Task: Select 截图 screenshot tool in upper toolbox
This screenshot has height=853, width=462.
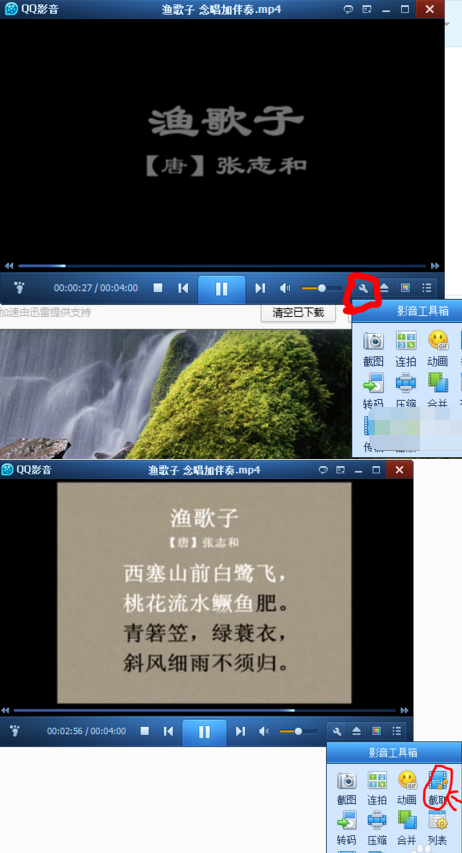Action: 373,348
